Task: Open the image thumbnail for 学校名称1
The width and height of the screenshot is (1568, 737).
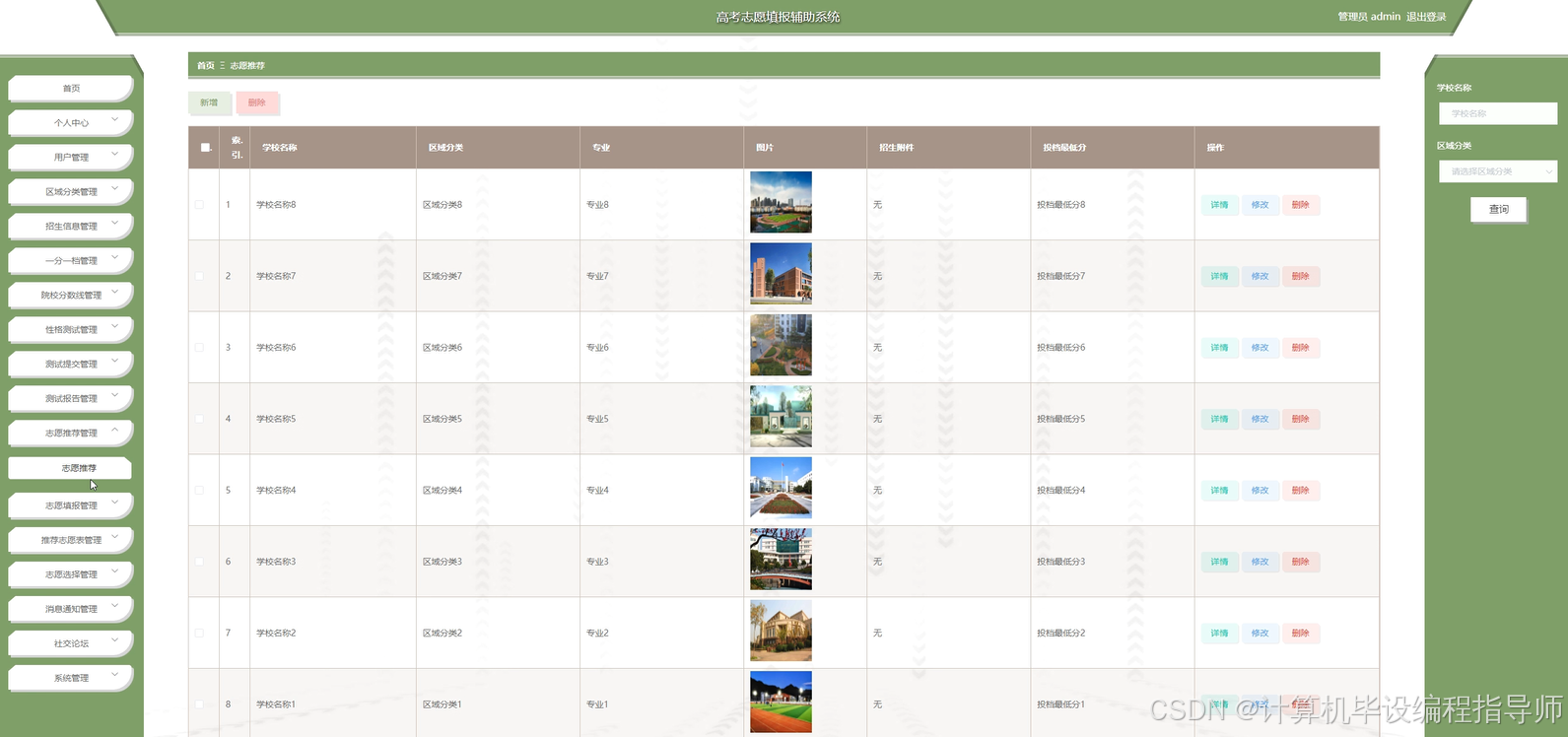Action: click(x=781, y=702)
